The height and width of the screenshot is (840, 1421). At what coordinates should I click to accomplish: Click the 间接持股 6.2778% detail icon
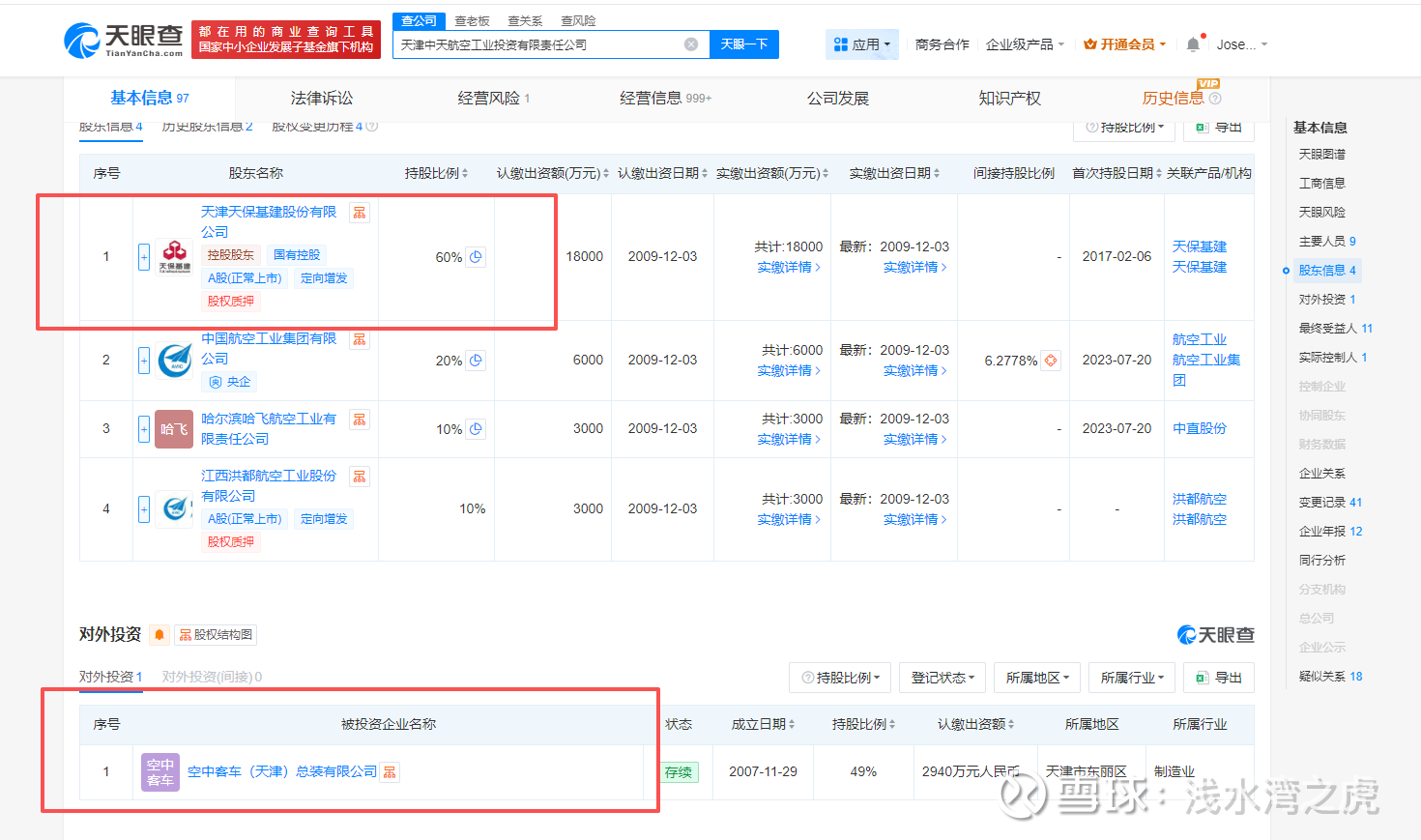pos(1051,361)
